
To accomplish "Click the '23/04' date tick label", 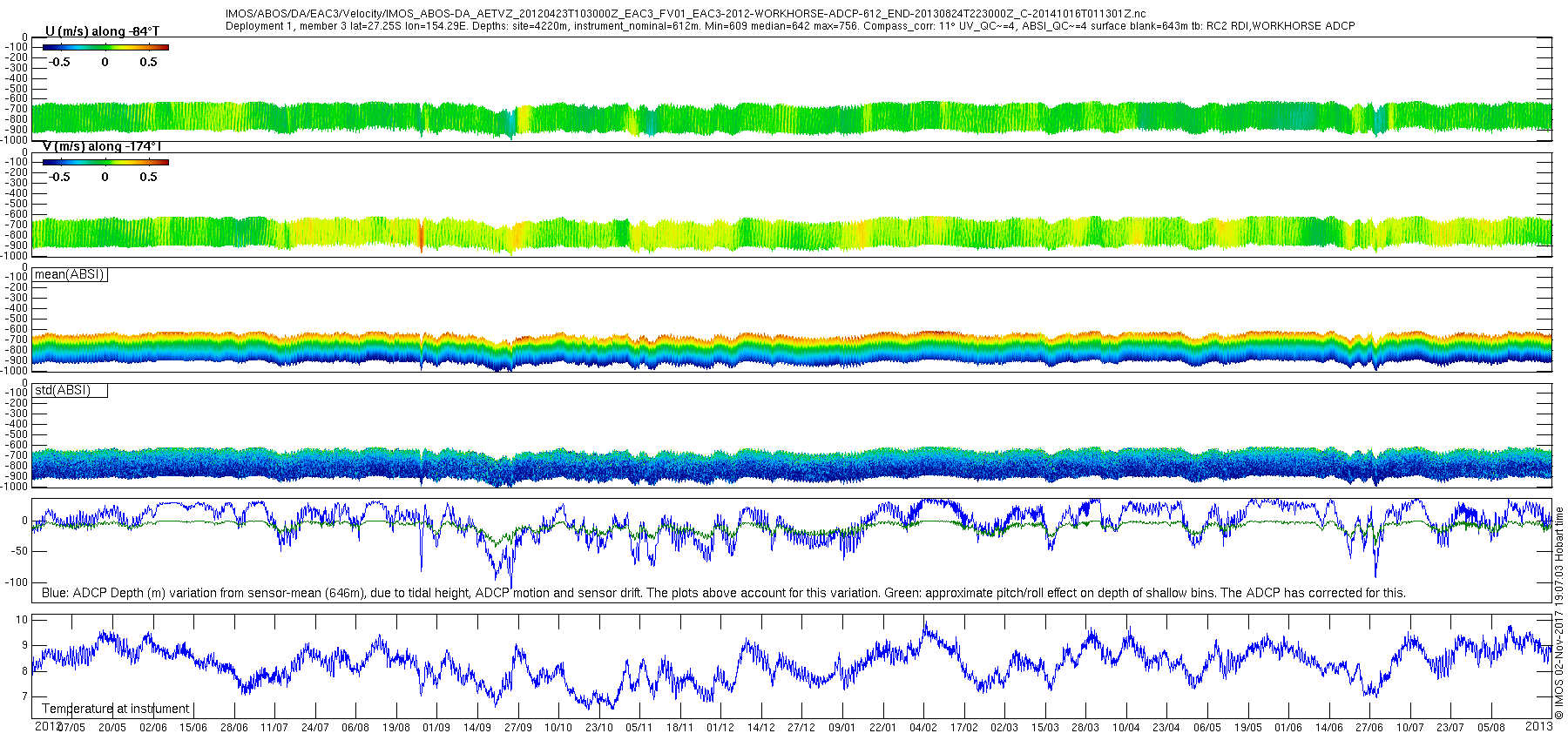I will [x=1166, y=728].
